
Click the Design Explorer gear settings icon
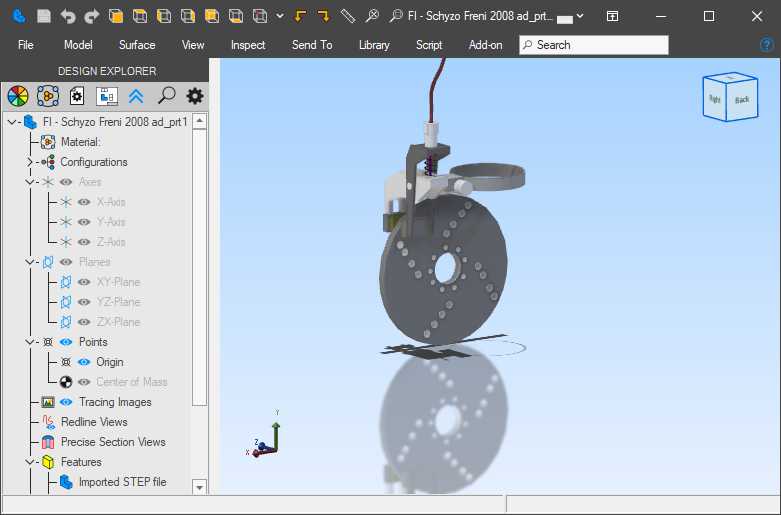(195, 96)
